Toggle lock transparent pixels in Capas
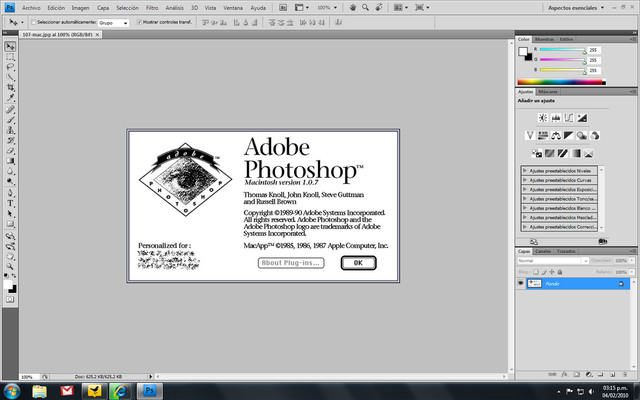640x400 pixels. 536,272
